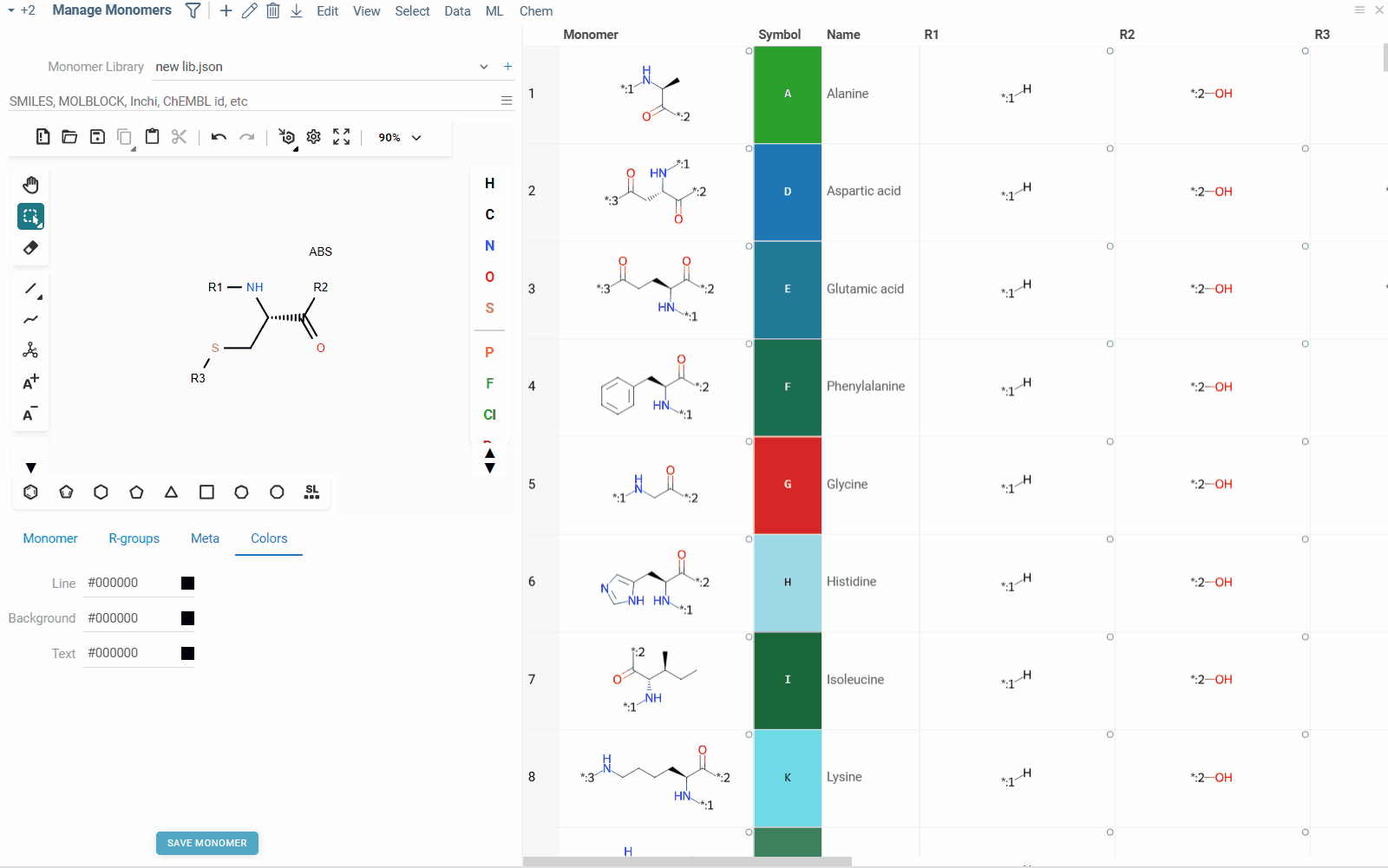Image resolution: width=1388 pixels, height=868 pixels.
Task: Click the Aromatize icon
Action: (286, 136)
